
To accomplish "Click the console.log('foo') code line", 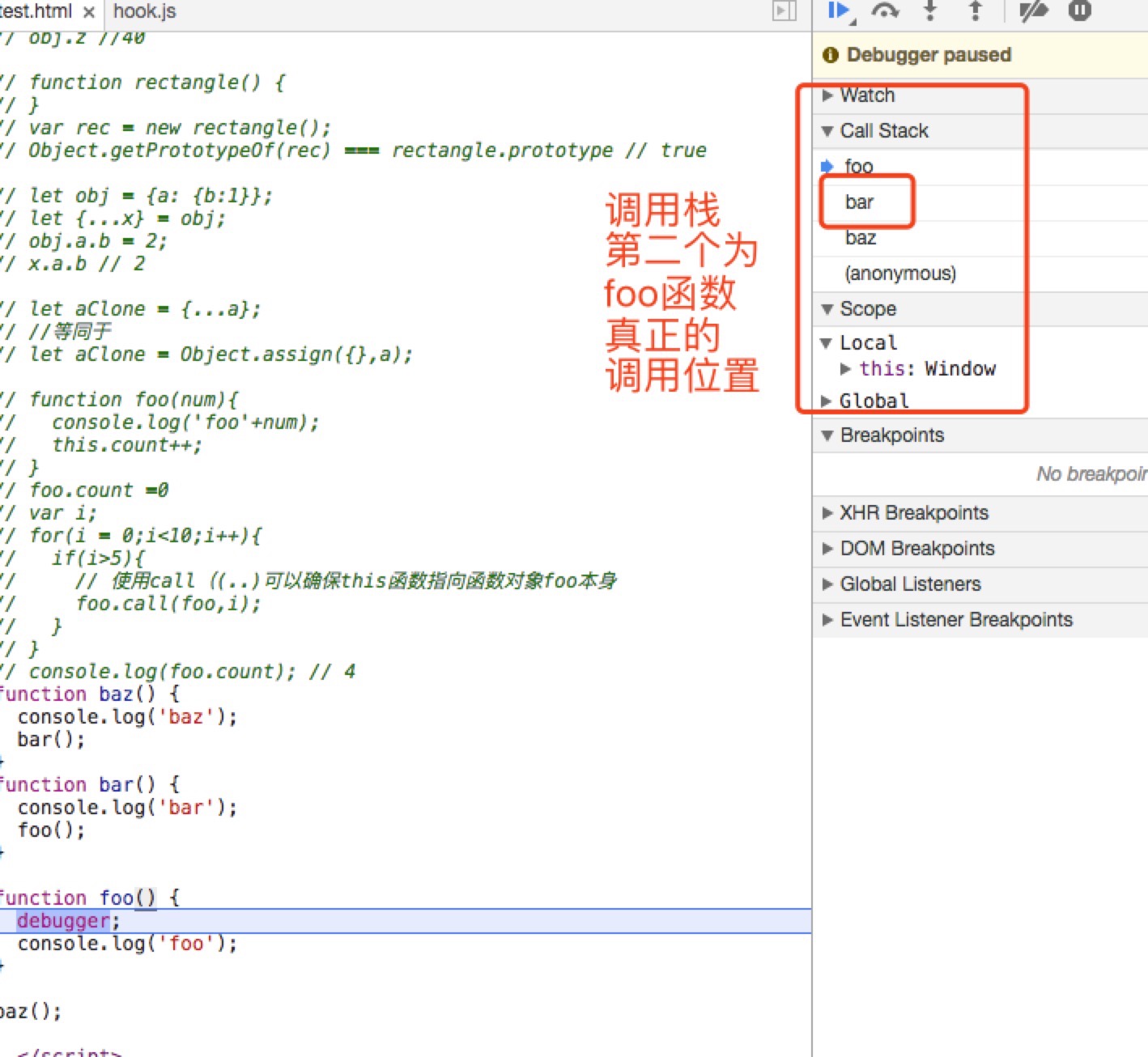I will [x=127, y=944].
